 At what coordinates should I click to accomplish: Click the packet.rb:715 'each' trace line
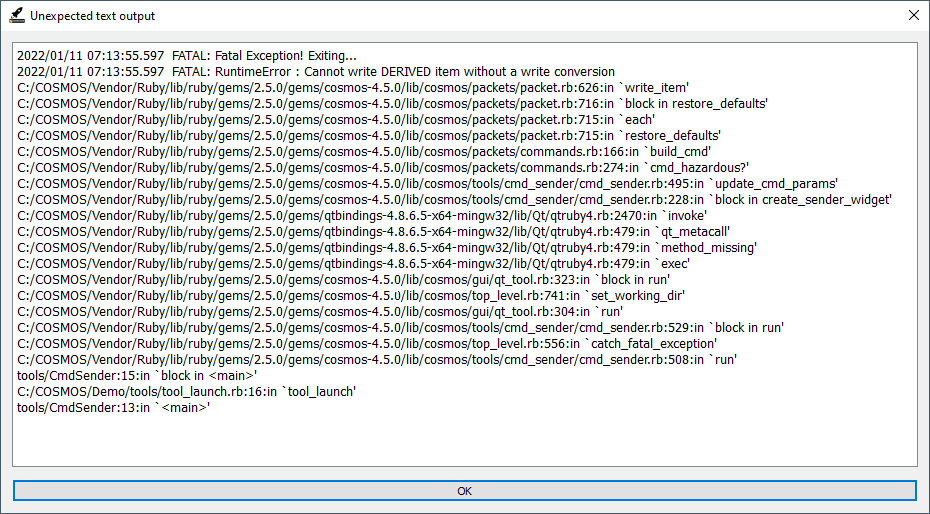[336, 120]
